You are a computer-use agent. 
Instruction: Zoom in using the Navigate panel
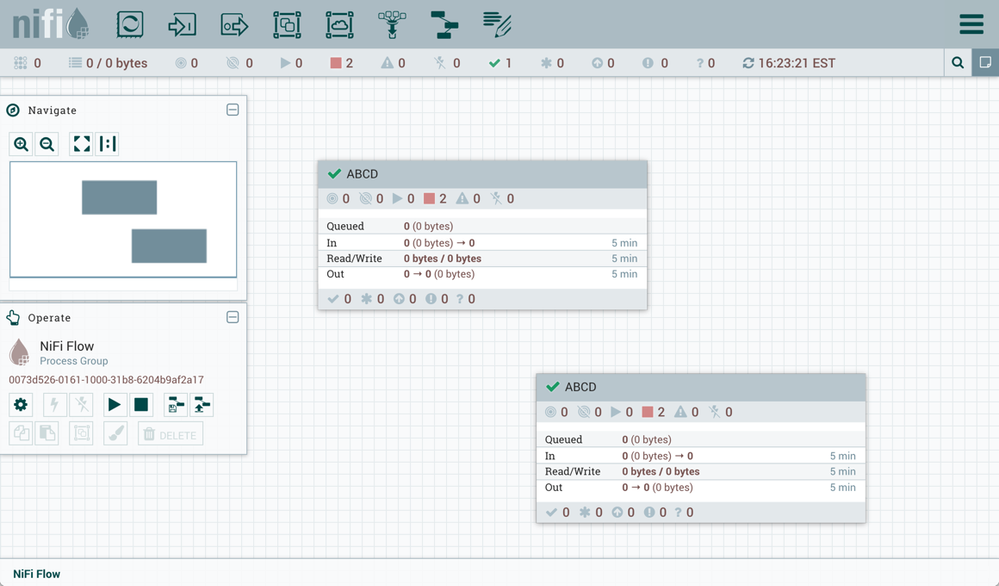click(21, 144)
